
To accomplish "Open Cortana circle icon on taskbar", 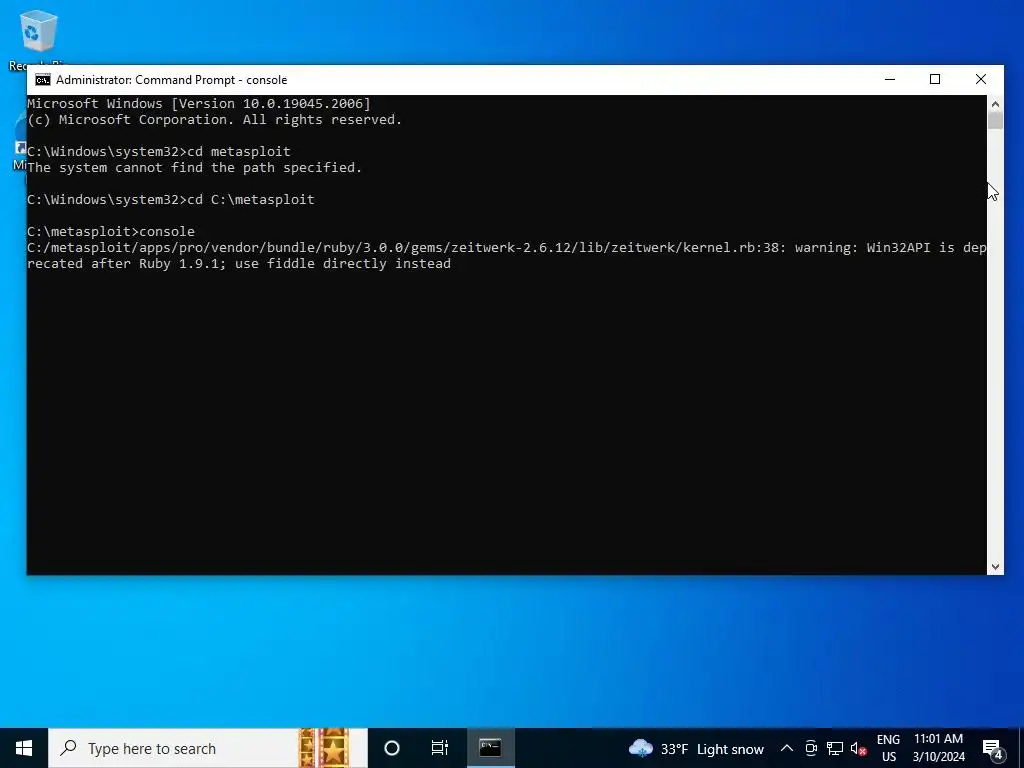I will (391, 748).
